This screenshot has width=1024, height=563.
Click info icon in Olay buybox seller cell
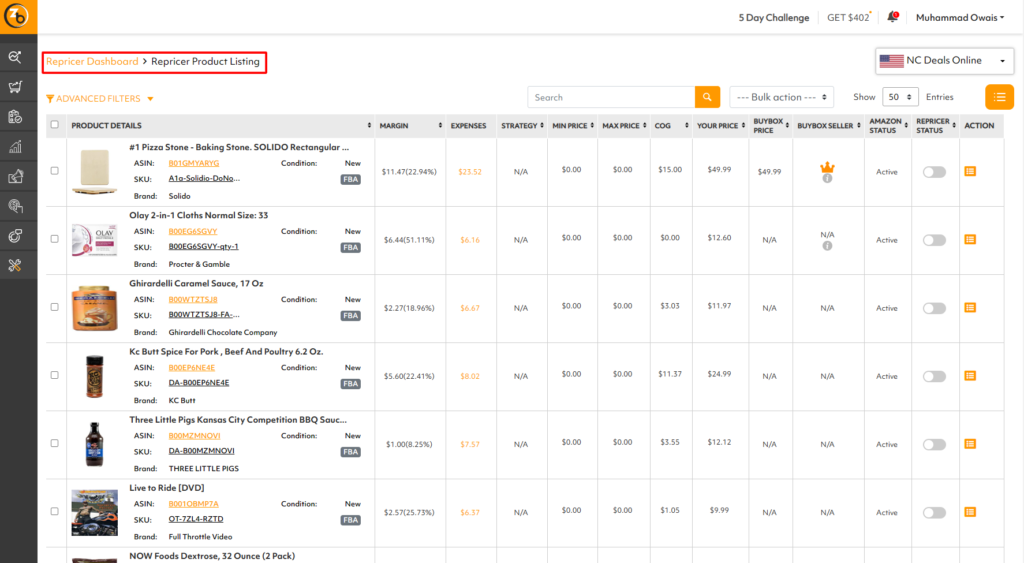pos(827,246)
